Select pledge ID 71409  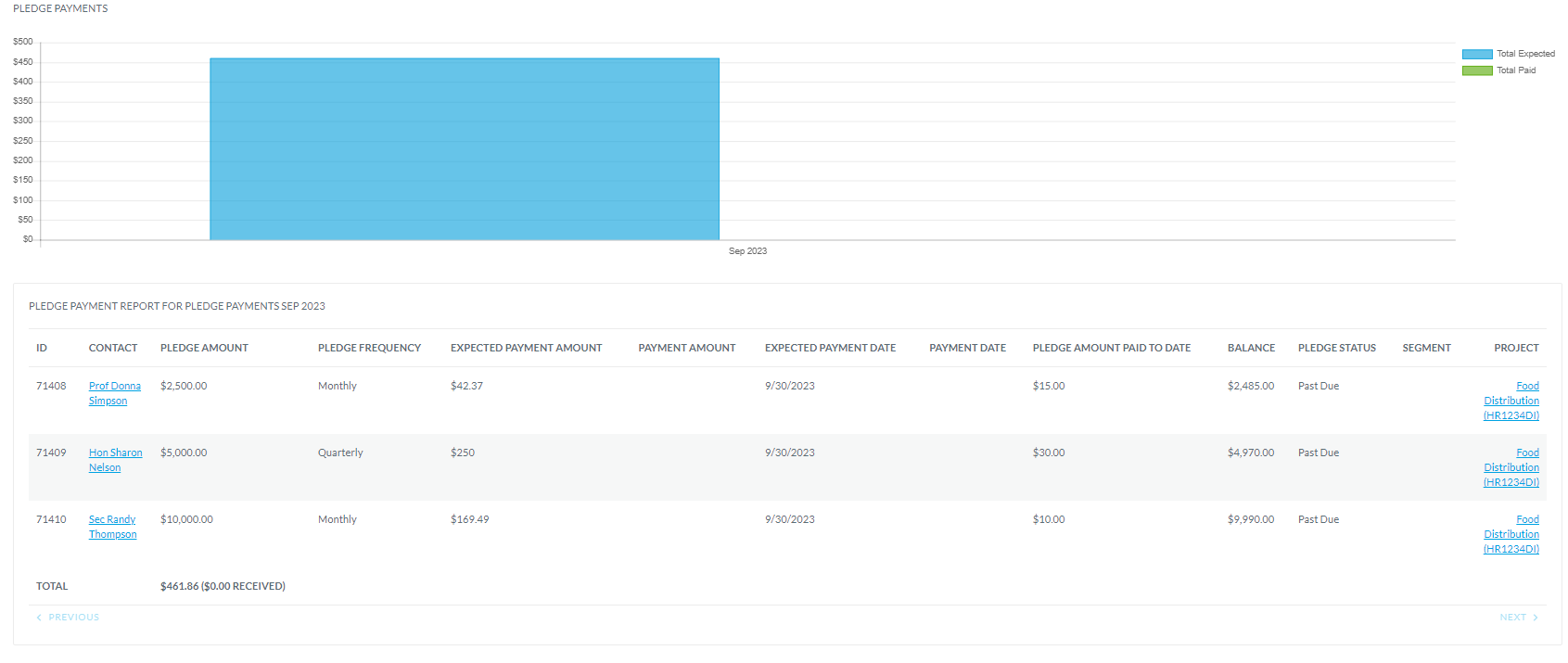coord(51,453)
